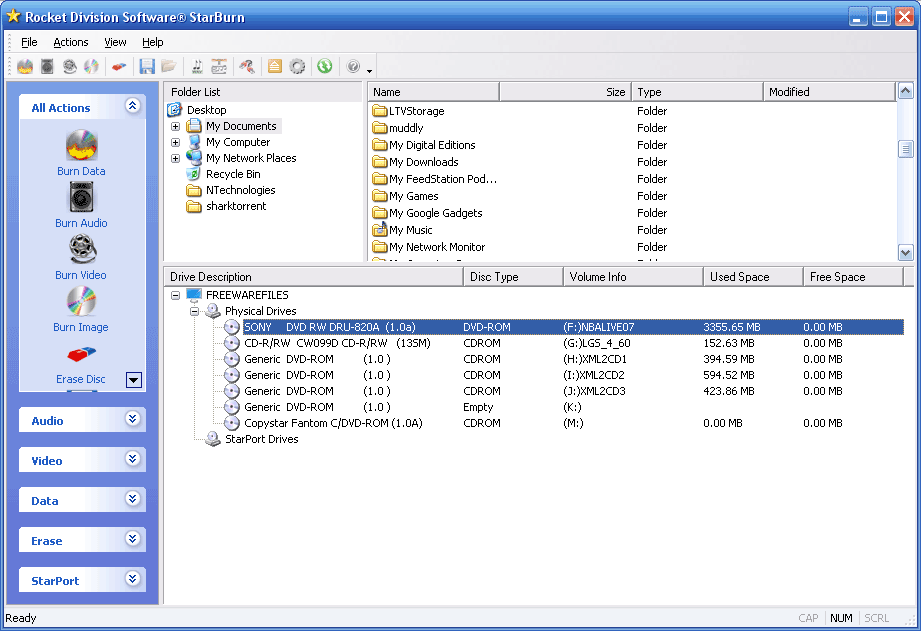Click file list scroll up arrow
Image resolution: width=921 pixels, height=631 pixels.
pos(906,91)
